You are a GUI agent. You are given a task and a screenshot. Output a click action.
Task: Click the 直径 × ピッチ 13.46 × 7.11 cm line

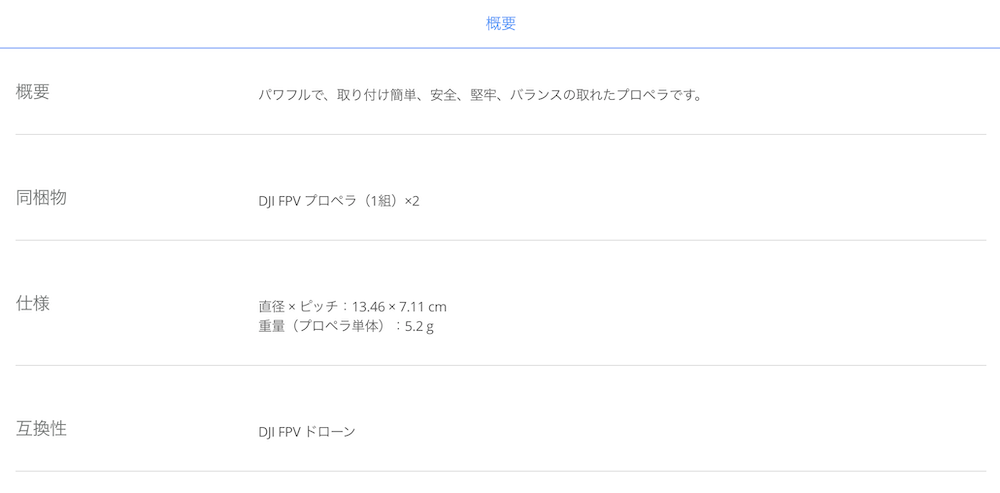(352, 307)
